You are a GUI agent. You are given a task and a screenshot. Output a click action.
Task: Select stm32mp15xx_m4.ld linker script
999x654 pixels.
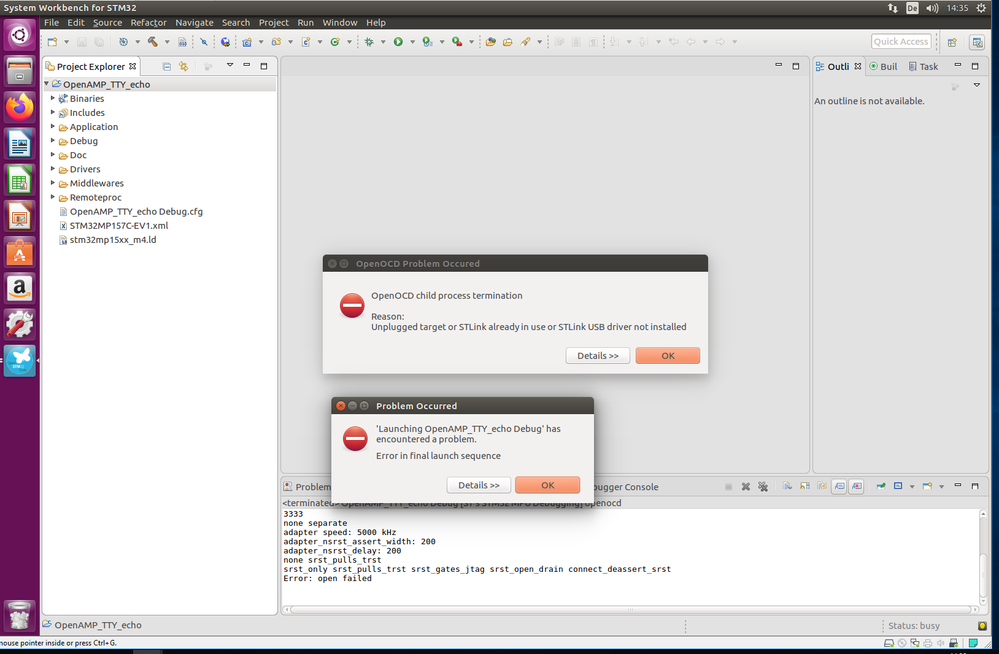pos(107,240)
